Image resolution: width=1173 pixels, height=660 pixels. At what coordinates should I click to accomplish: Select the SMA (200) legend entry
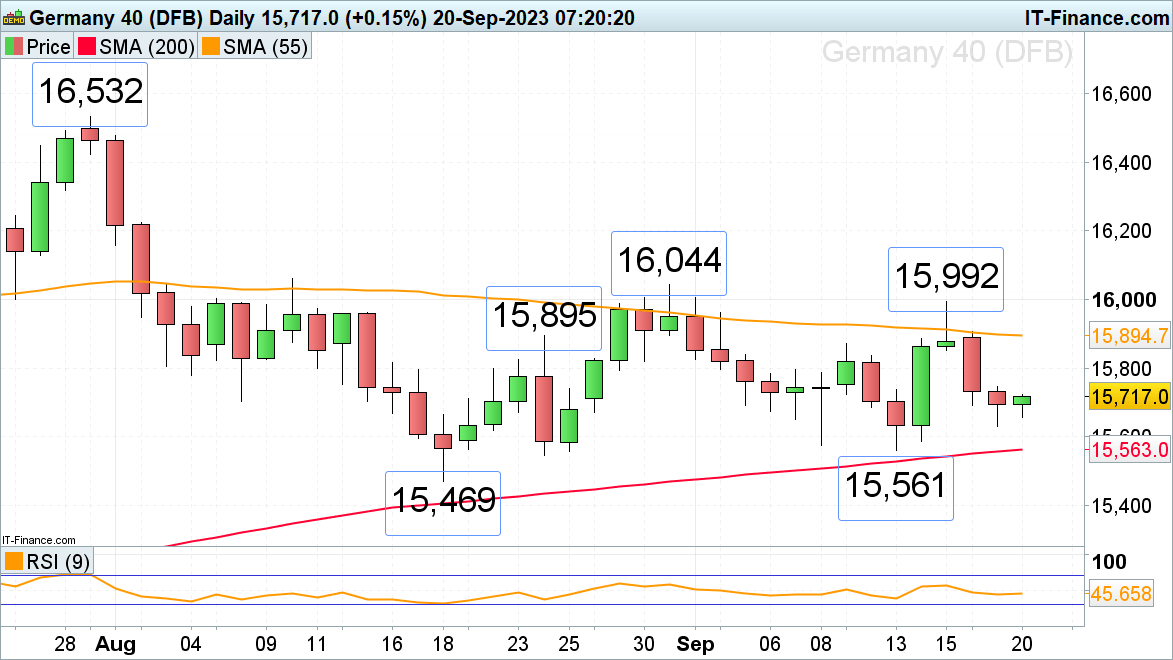136,46
